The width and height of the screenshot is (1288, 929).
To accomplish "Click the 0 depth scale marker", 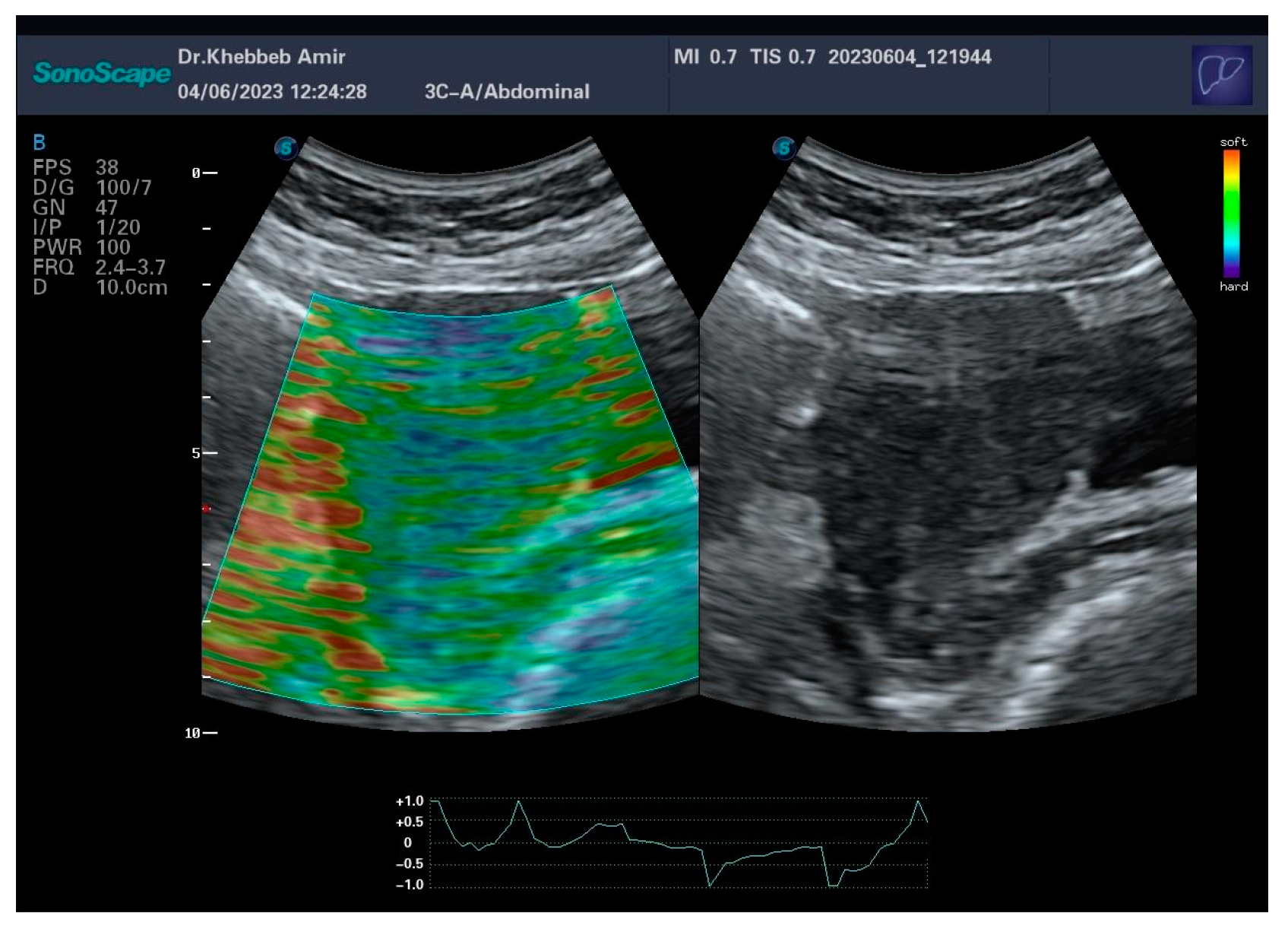I will [x=204, y=173].
